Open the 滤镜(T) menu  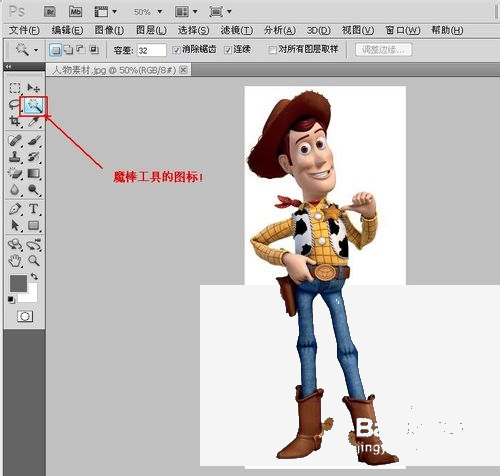tap(237, 30)
